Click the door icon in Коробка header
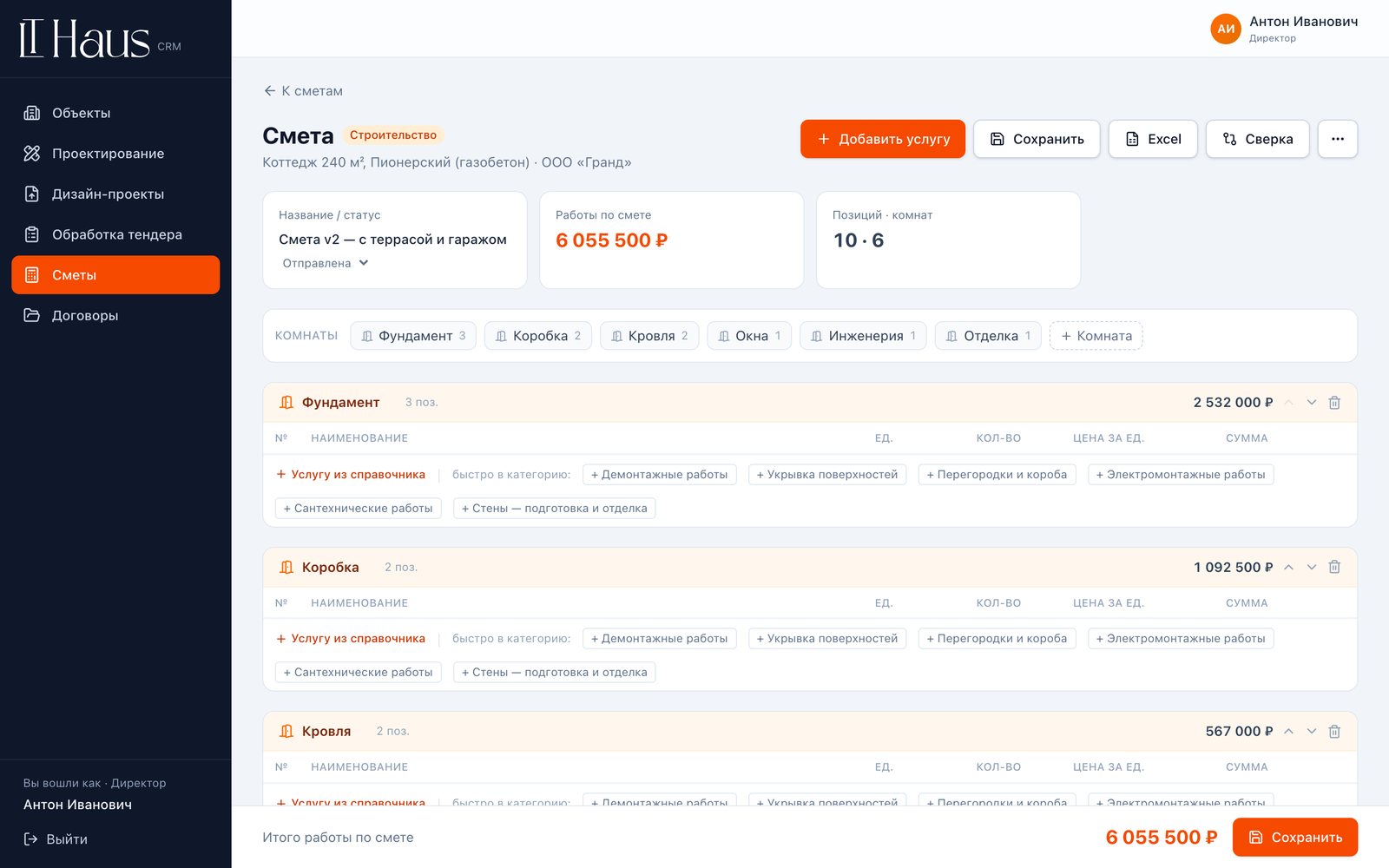This screenshot has width=1389, height=868. click(x=286, y=567)
